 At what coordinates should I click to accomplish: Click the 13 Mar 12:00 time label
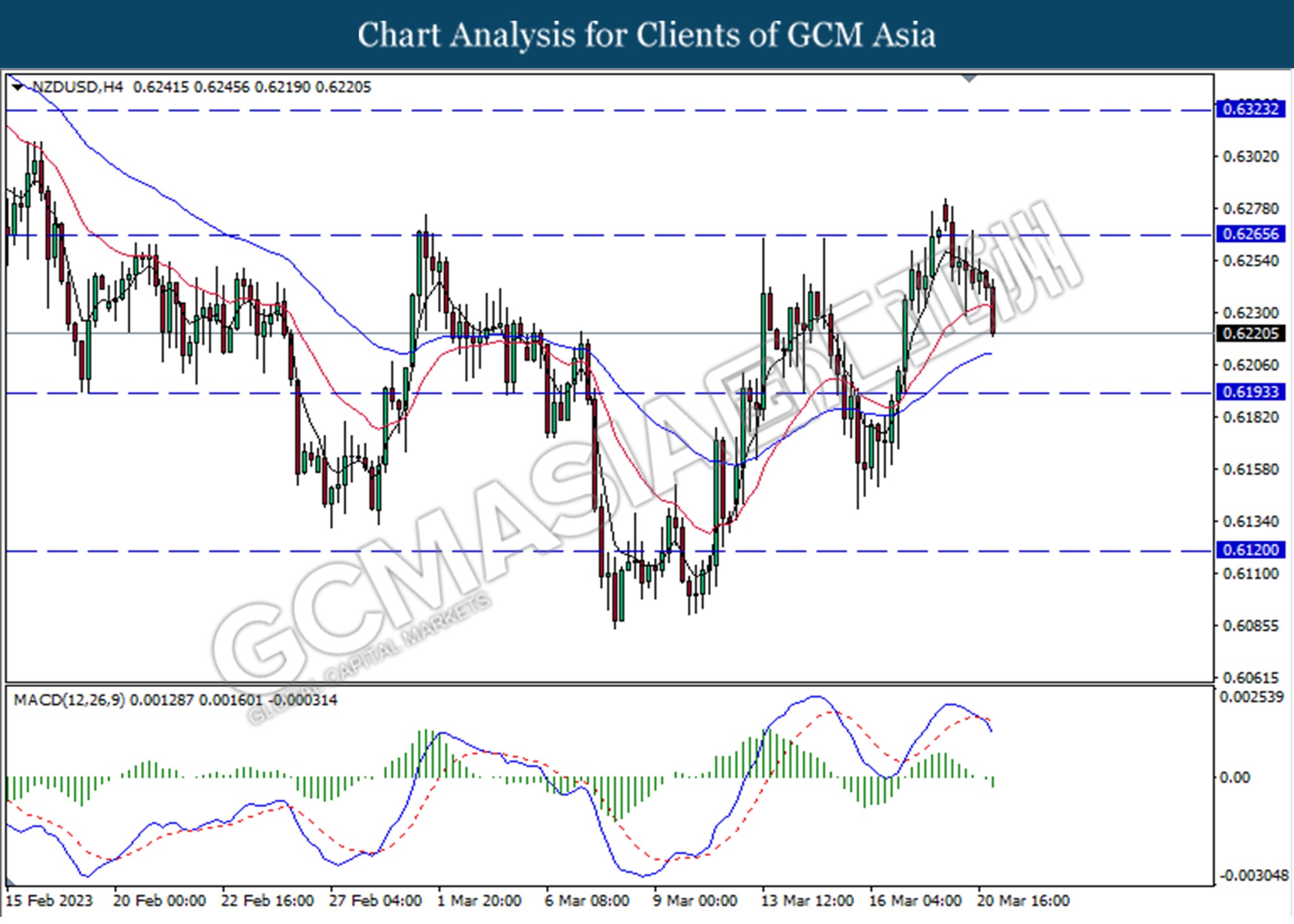(807, 901)
